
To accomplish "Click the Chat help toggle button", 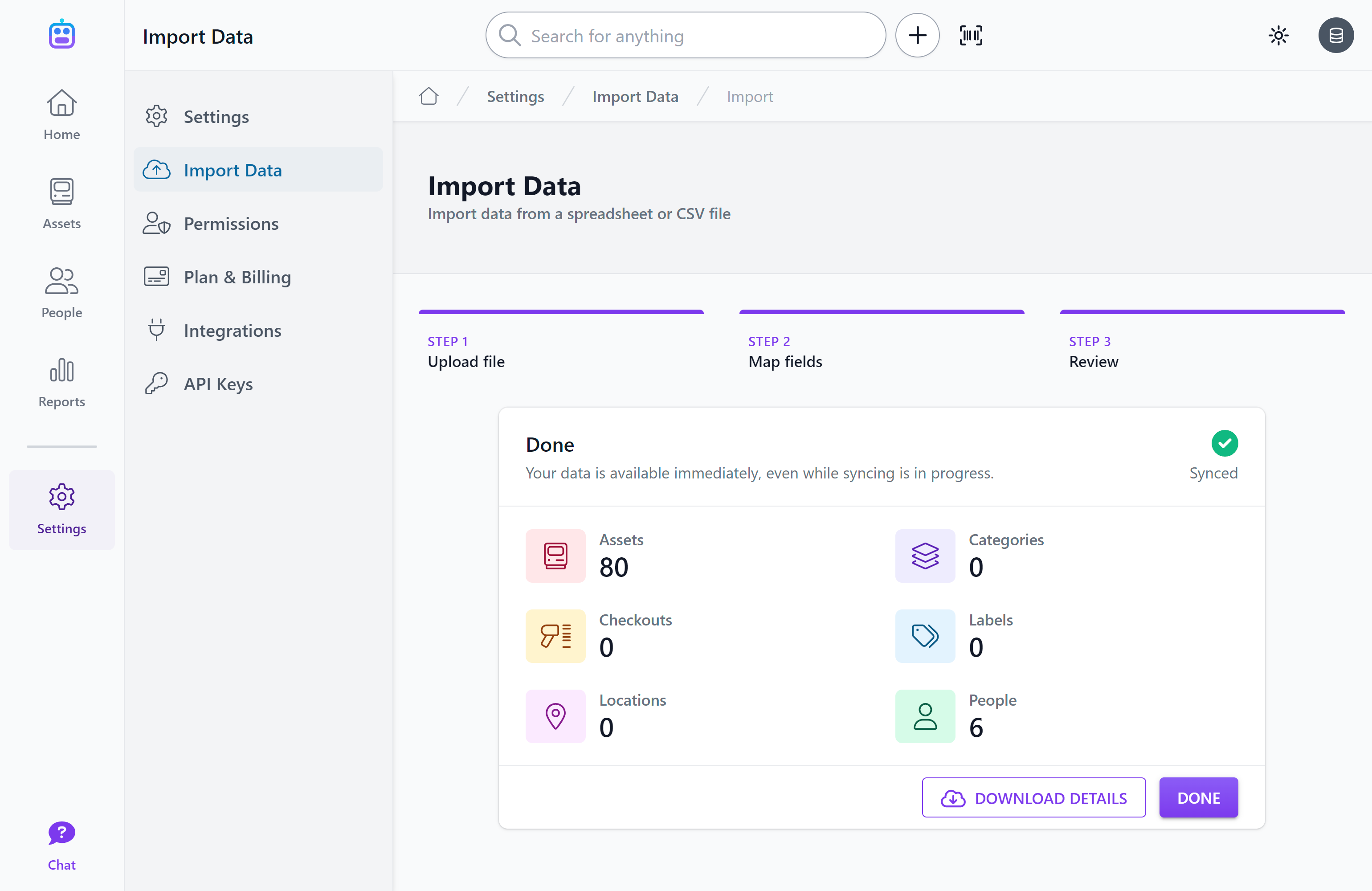I will click(x=61, y=845).
